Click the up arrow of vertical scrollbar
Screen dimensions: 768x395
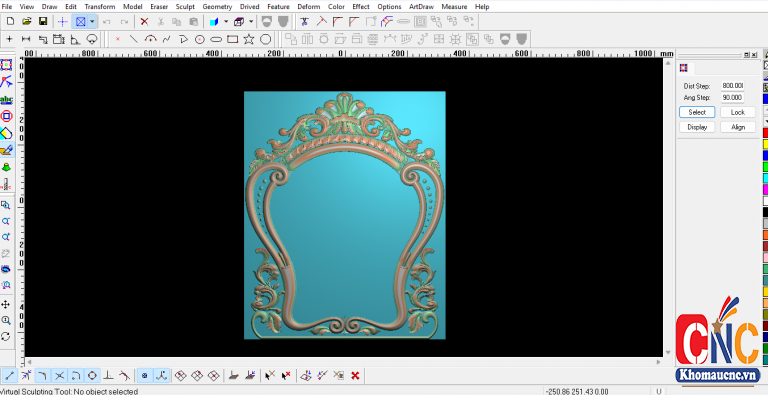click(668, 62)
